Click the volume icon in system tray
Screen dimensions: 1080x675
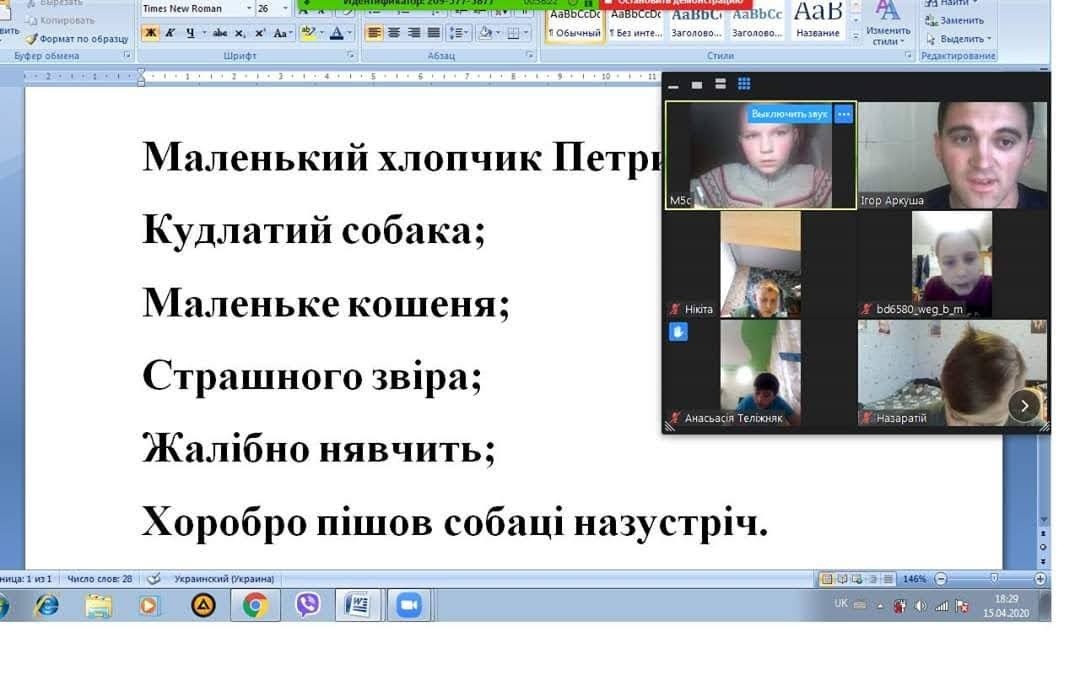(920, 606)
